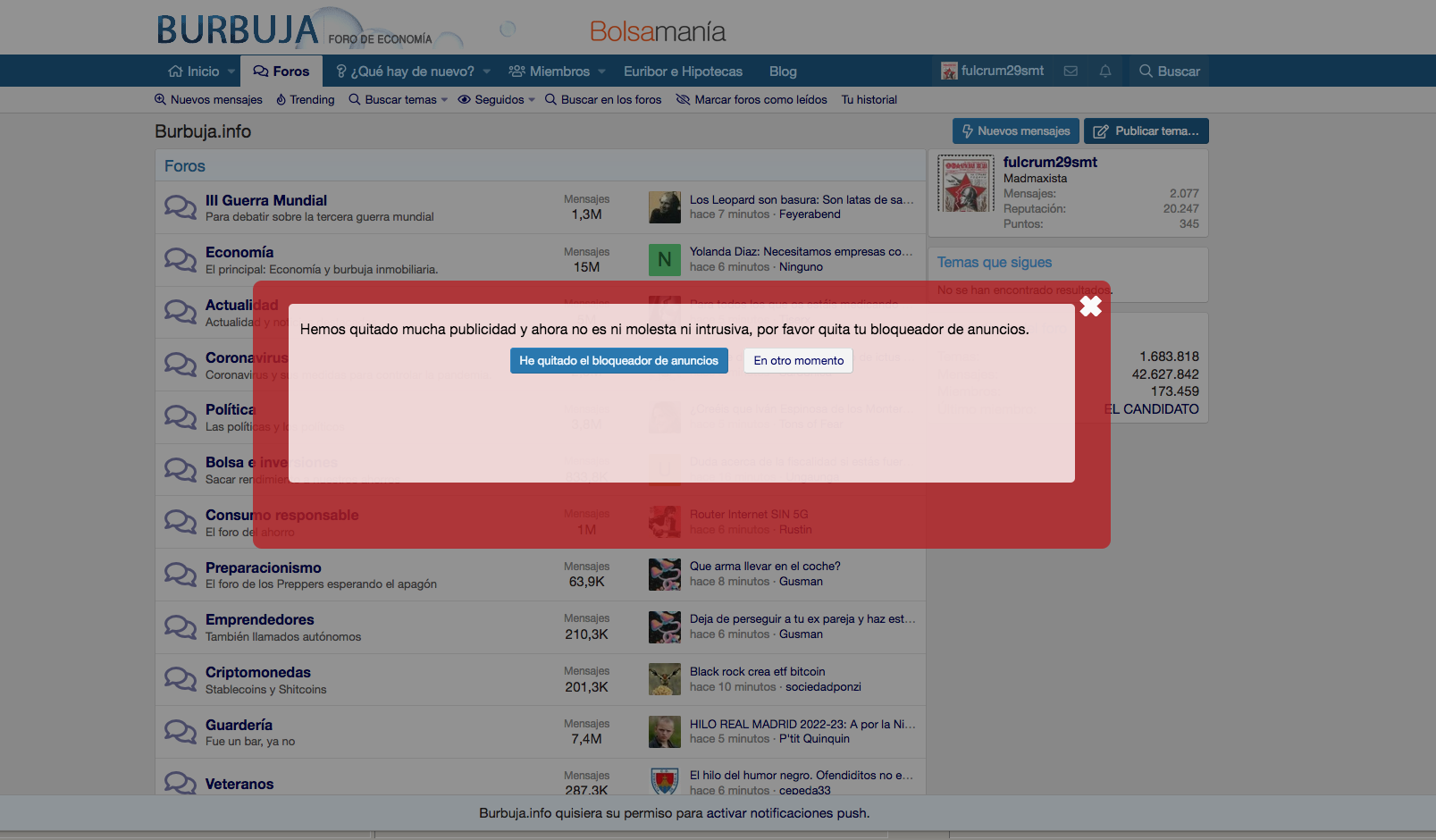This screenshot has height=840, width=1436.
Task: Open the Blog menu item
Action: point(783,71)
